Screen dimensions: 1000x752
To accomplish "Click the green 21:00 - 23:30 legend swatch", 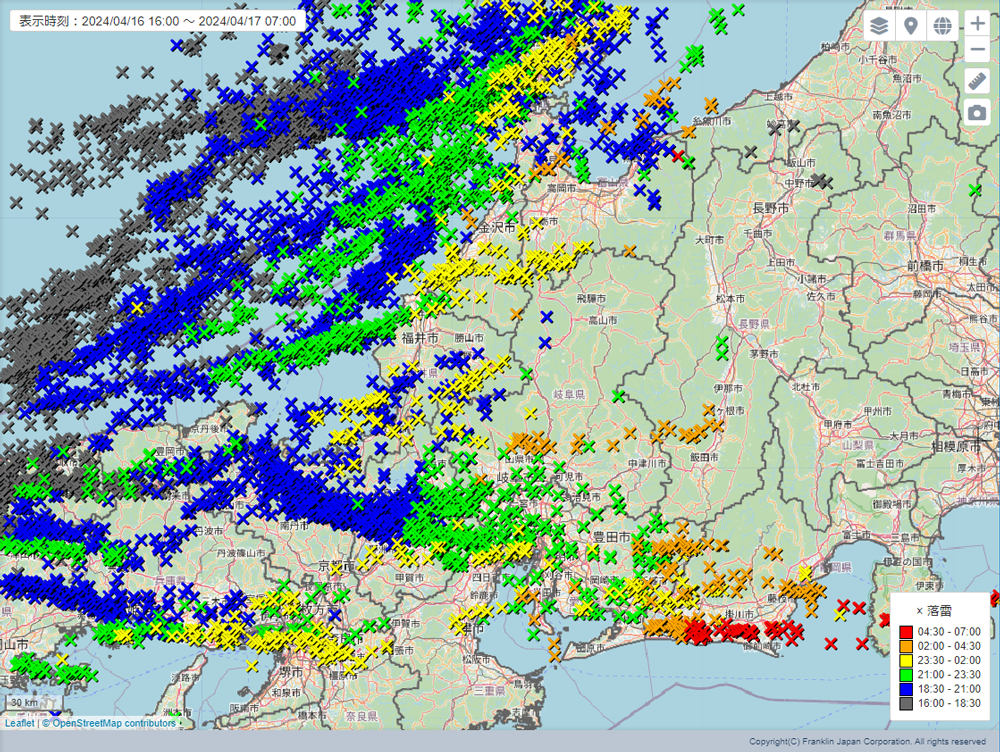I will click(x=906, y=675).
